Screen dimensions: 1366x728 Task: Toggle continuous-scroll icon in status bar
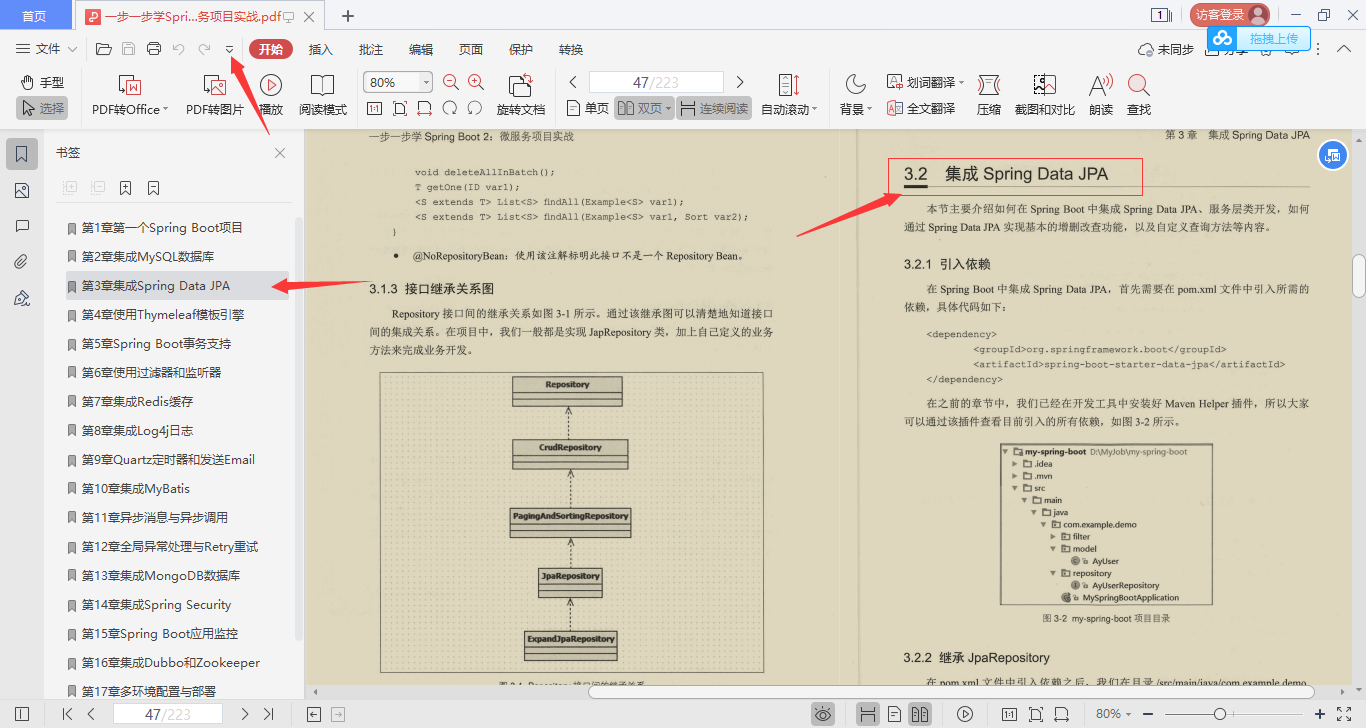click(x=868, y=714)
